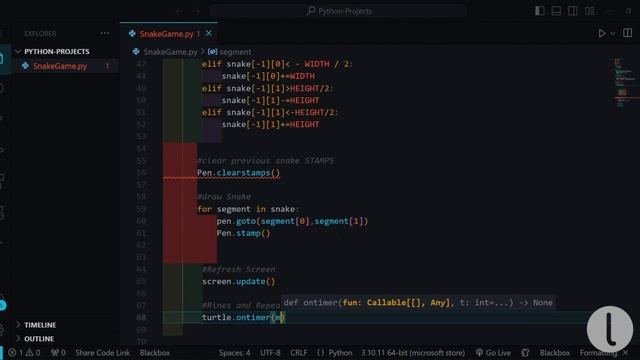
Task: Click the code minimap
Action: pos(624,84)
